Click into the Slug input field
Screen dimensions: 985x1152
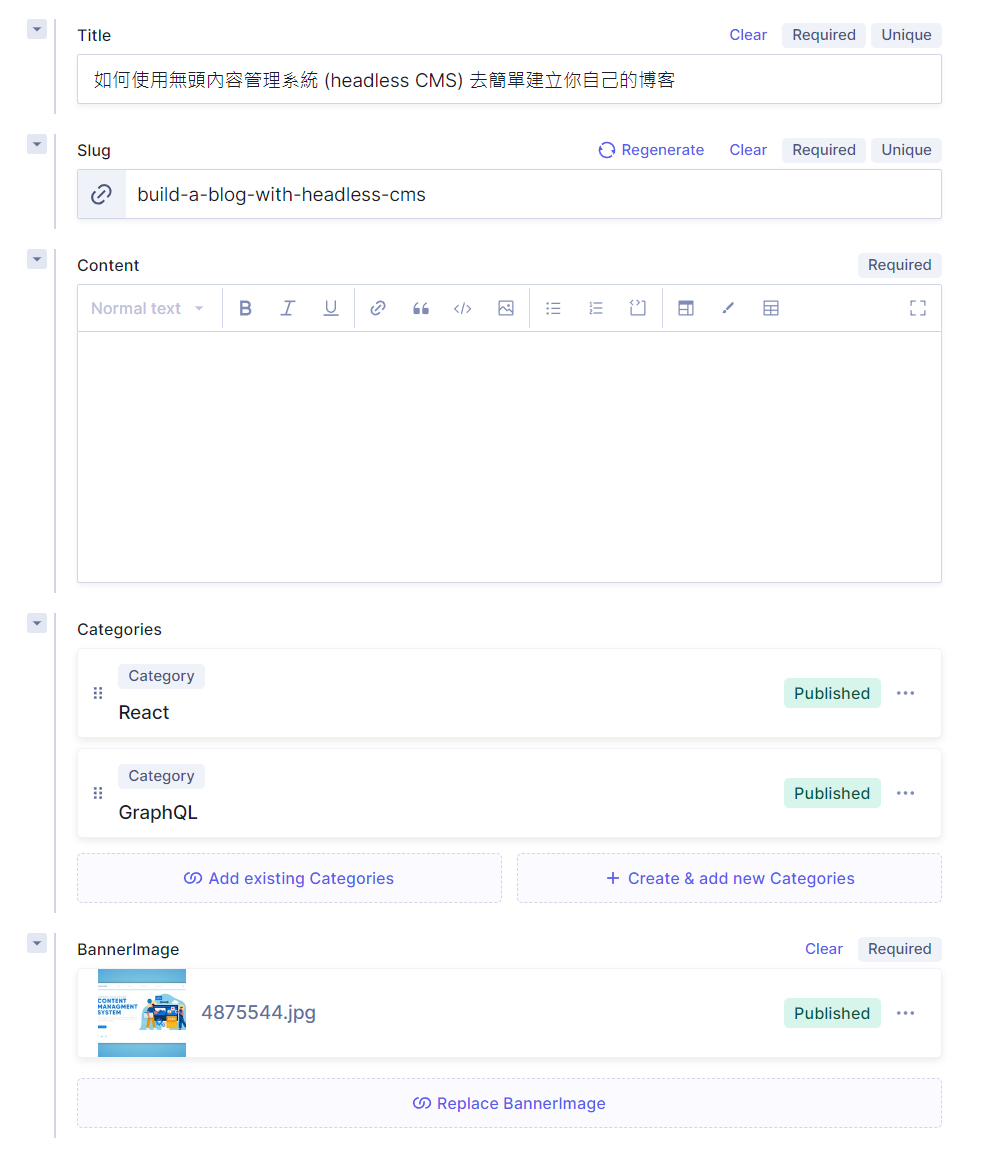[x=530, y=195]
